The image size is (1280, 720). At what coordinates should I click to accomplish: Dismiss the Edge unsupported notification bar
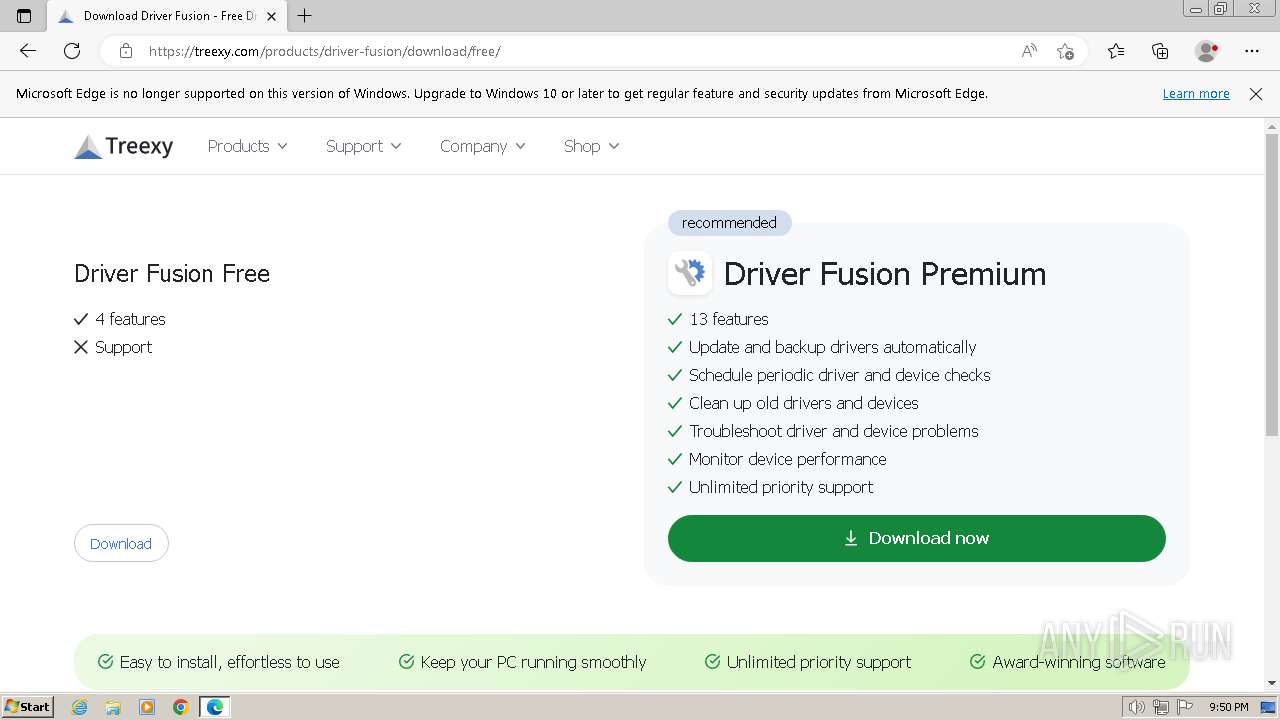(1256, 93)
